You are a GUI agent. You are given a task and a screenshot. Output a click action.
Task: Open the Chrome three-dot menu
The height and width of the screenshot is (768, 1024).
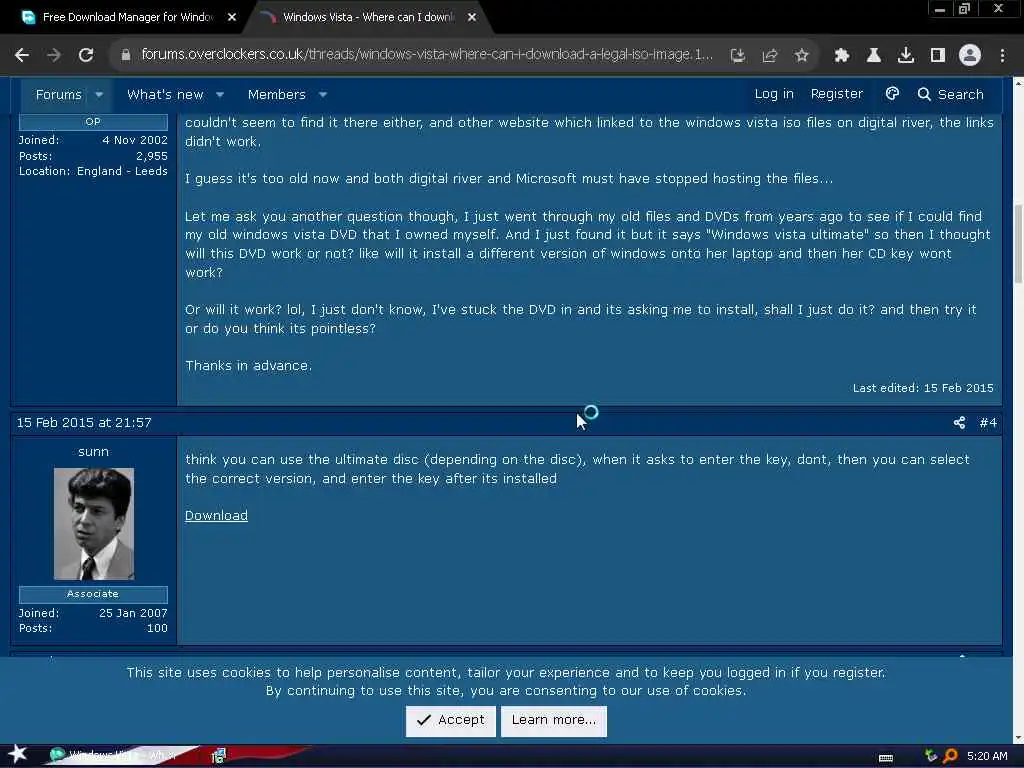coord(1002,56)
